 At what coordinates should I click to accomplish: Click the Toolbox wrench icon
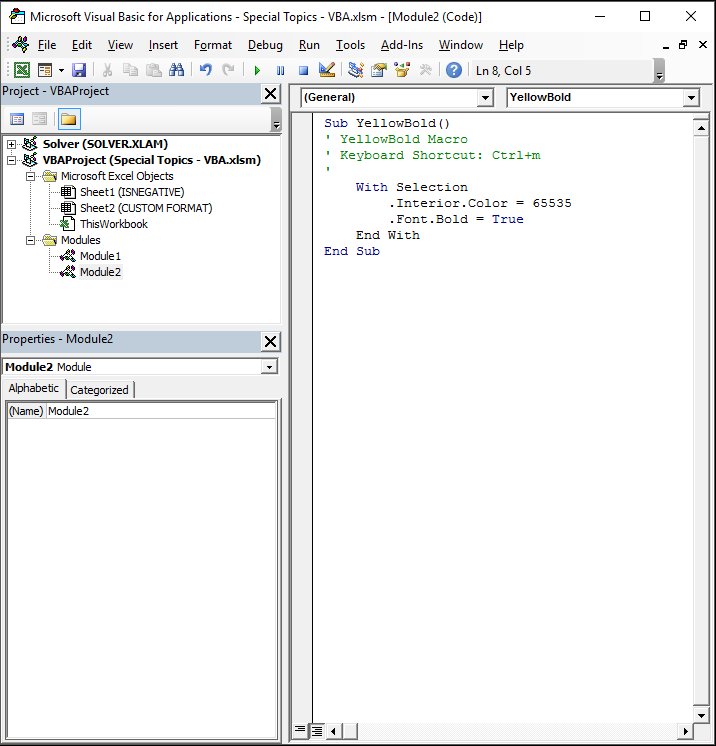tap(425, 70)
